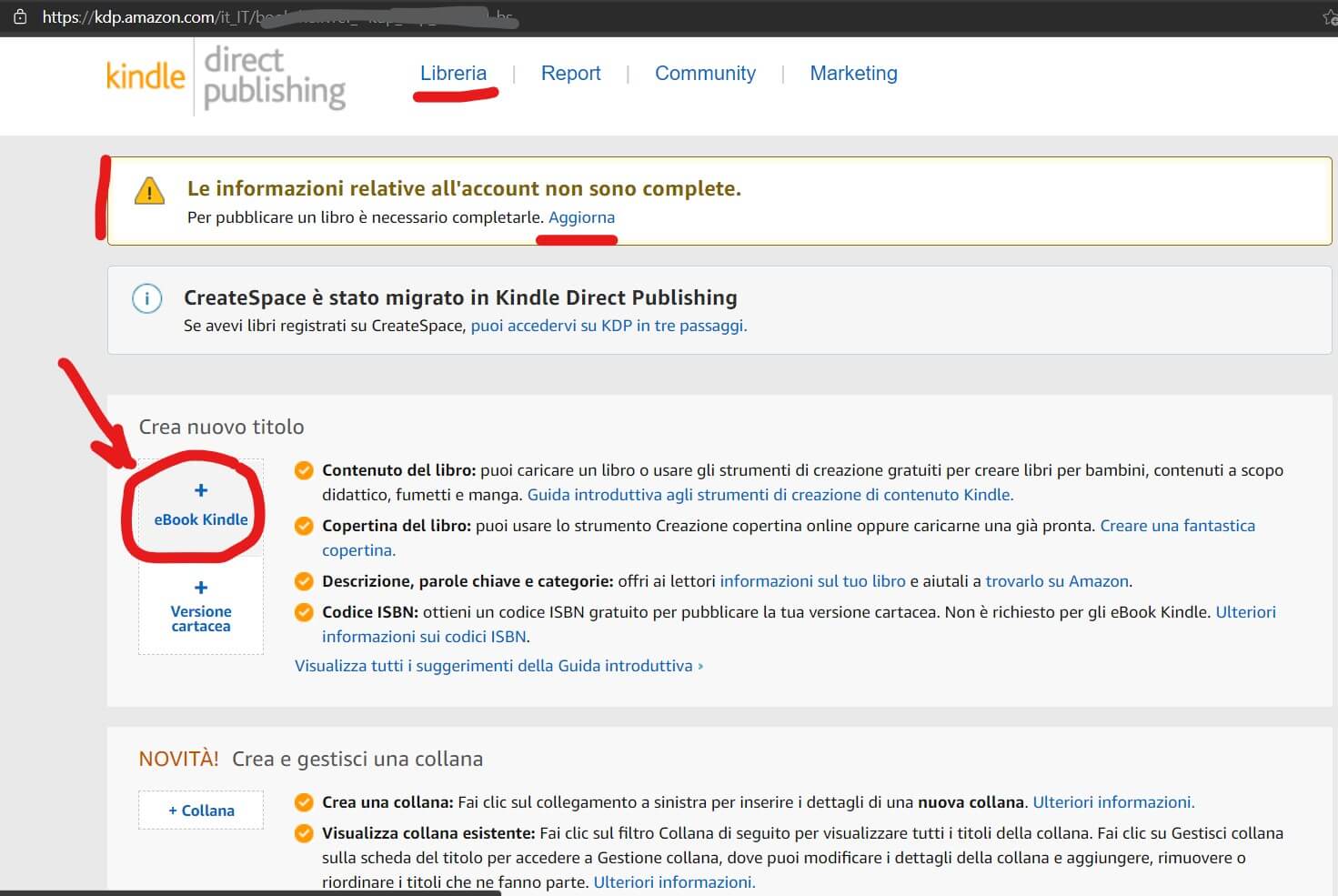Click the plus icon above eBook Kindle

201,490
